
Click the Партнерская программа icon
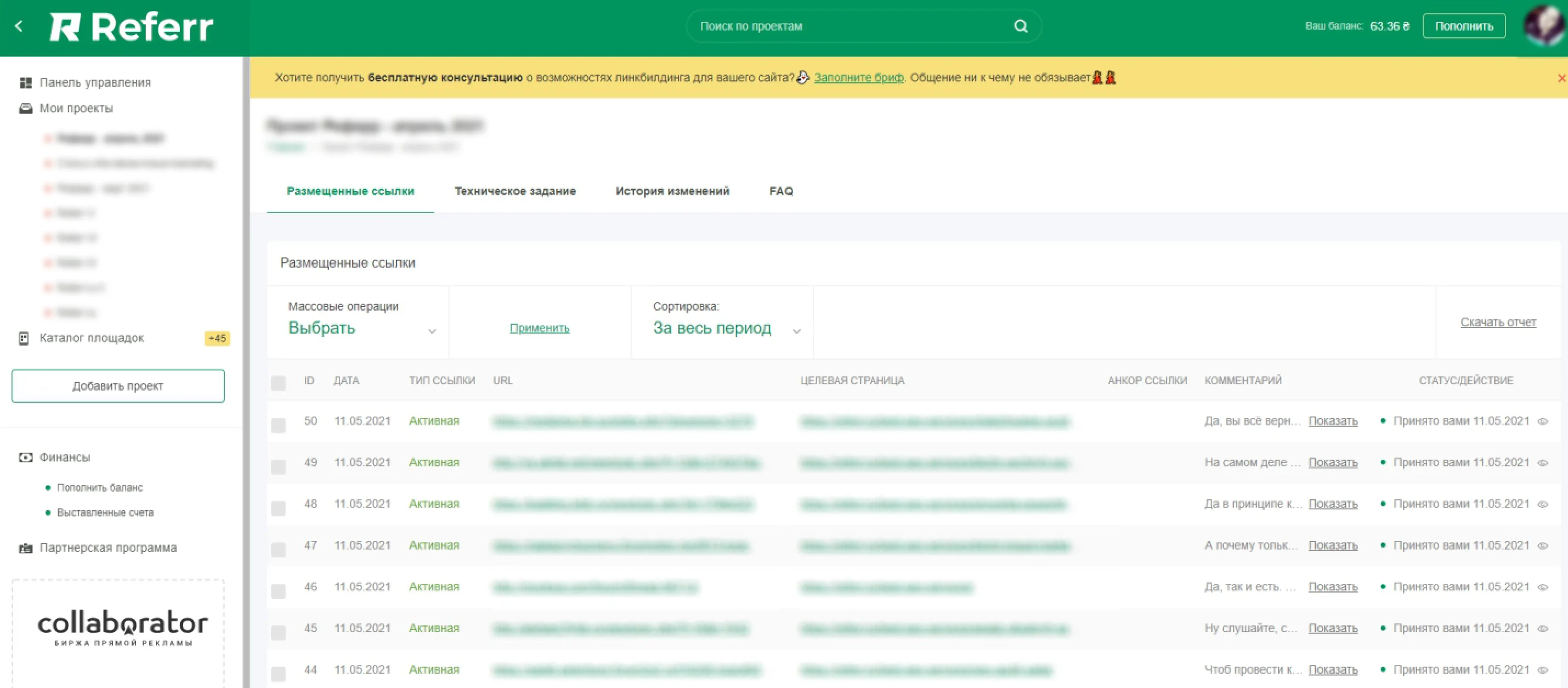click(25, 548)
